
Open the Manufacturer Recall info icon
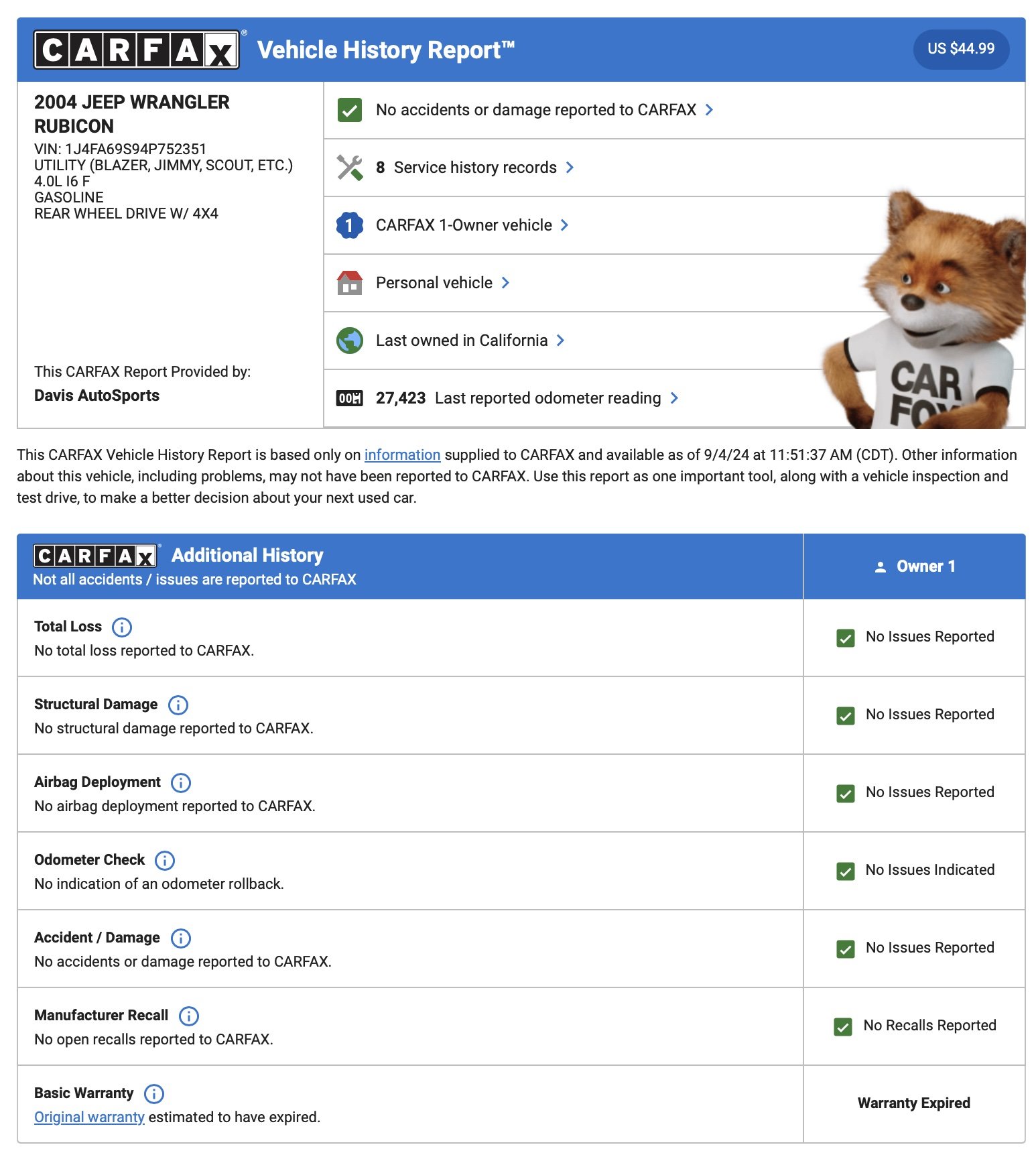pyautogui.click(x=188, y=1016)
